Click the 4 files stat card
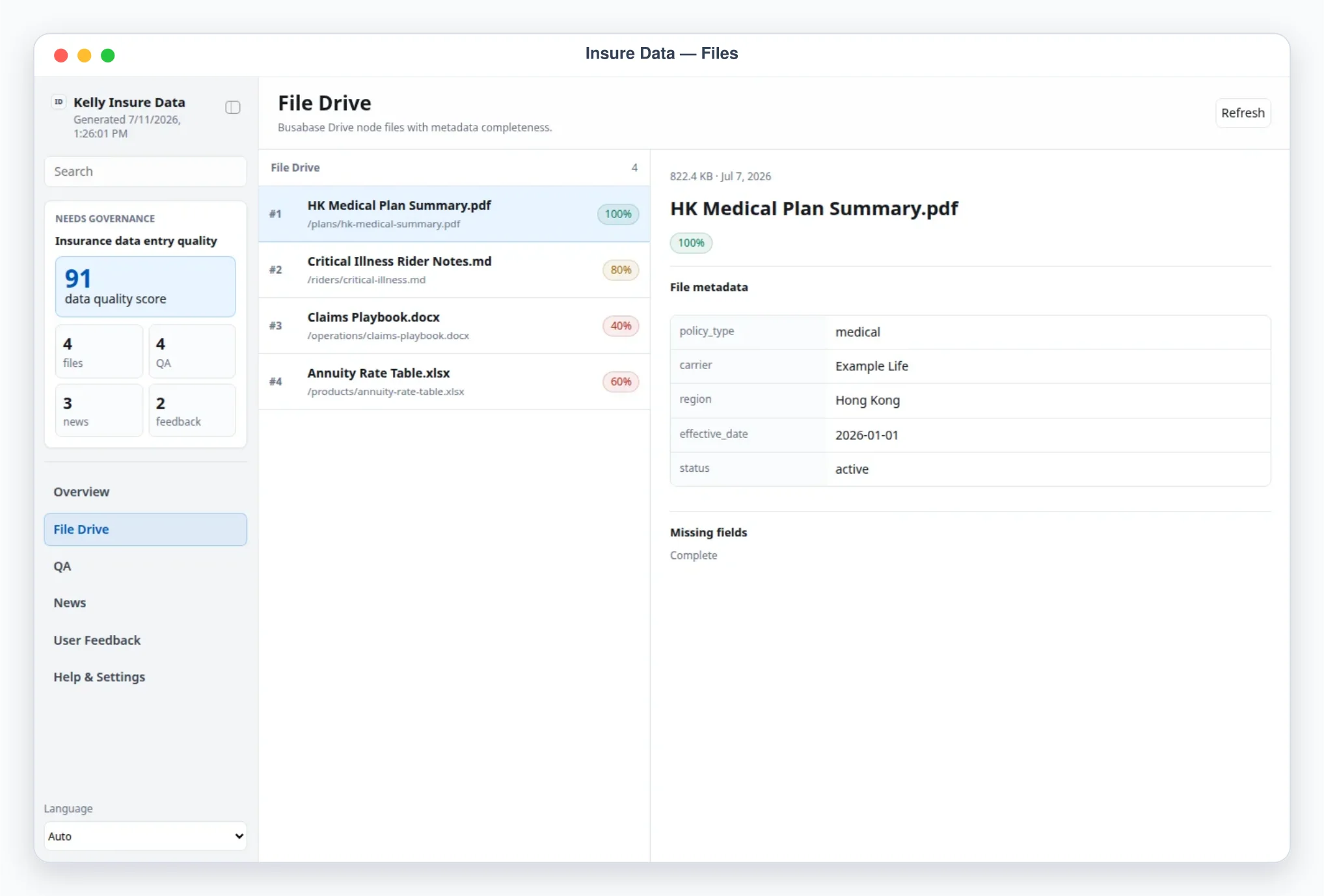1324x896 pixels. point(99,351)
